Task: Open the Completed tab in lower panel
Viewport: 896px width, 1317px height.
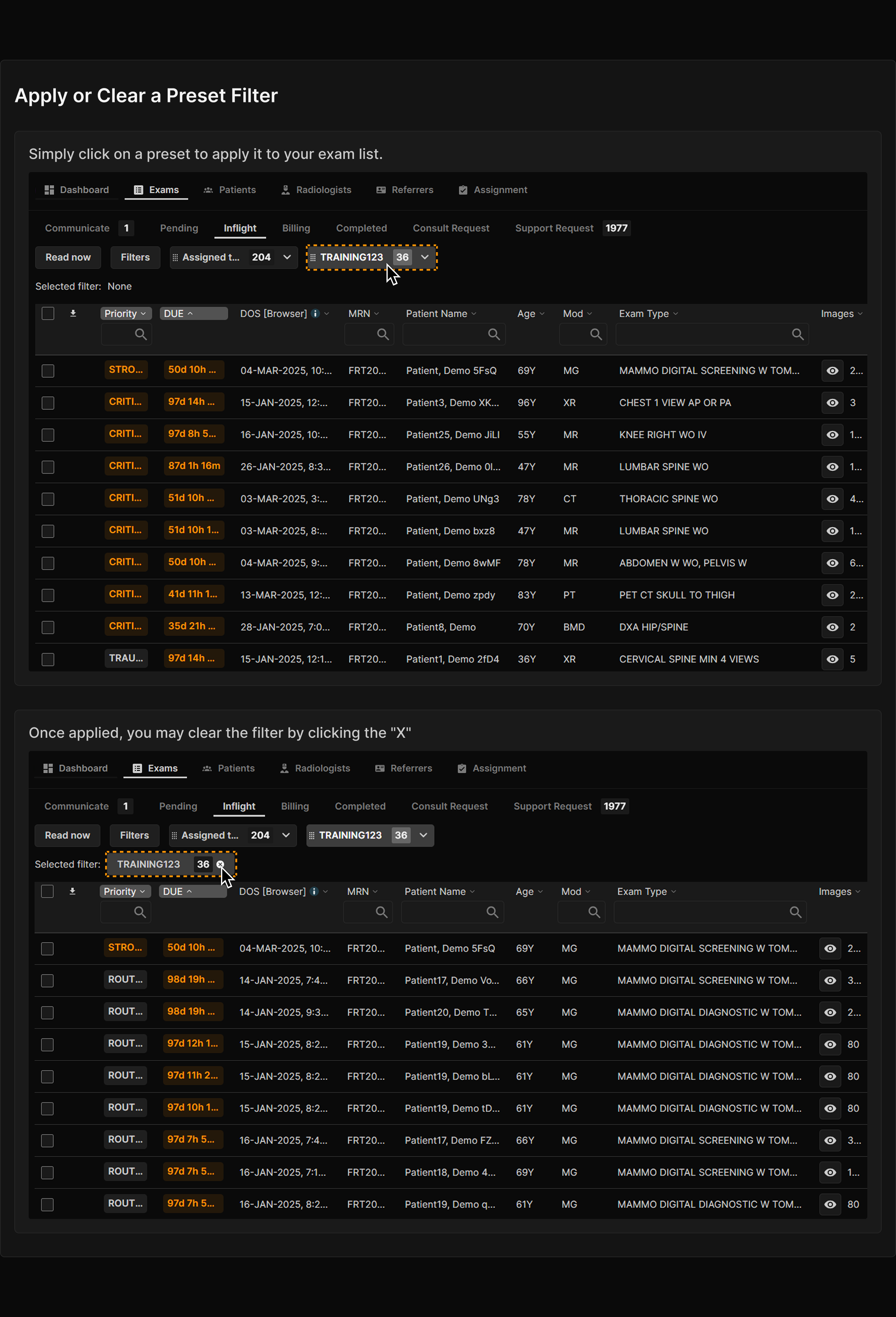Action: coord(360,806)
